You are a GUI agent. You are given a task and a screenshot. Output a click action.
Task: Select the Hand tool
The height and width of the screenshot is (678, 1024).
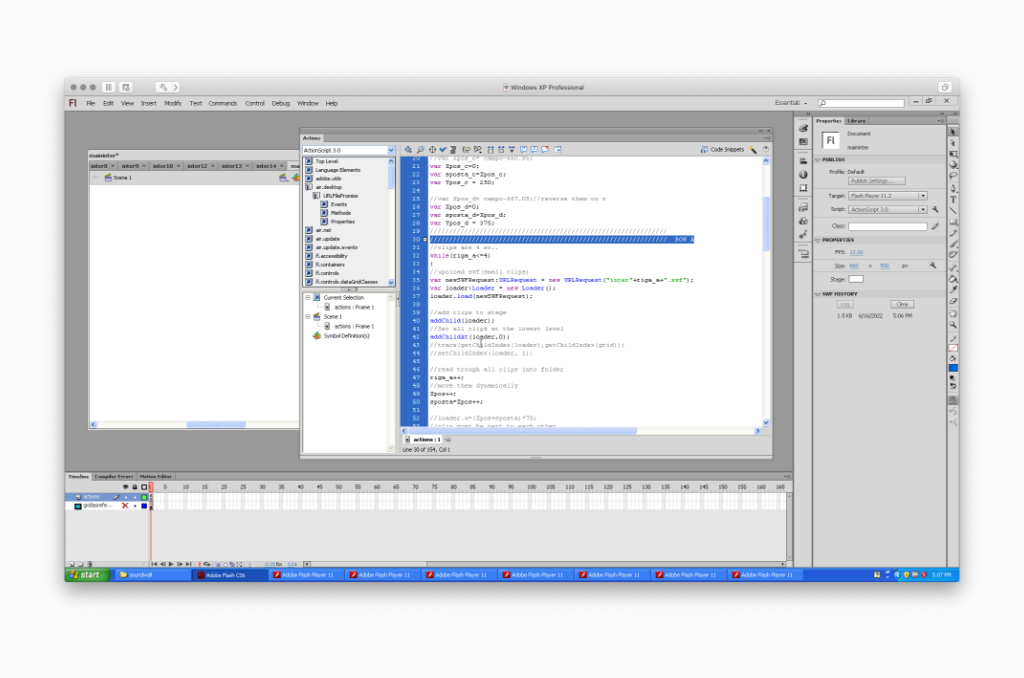pos(953,314)
